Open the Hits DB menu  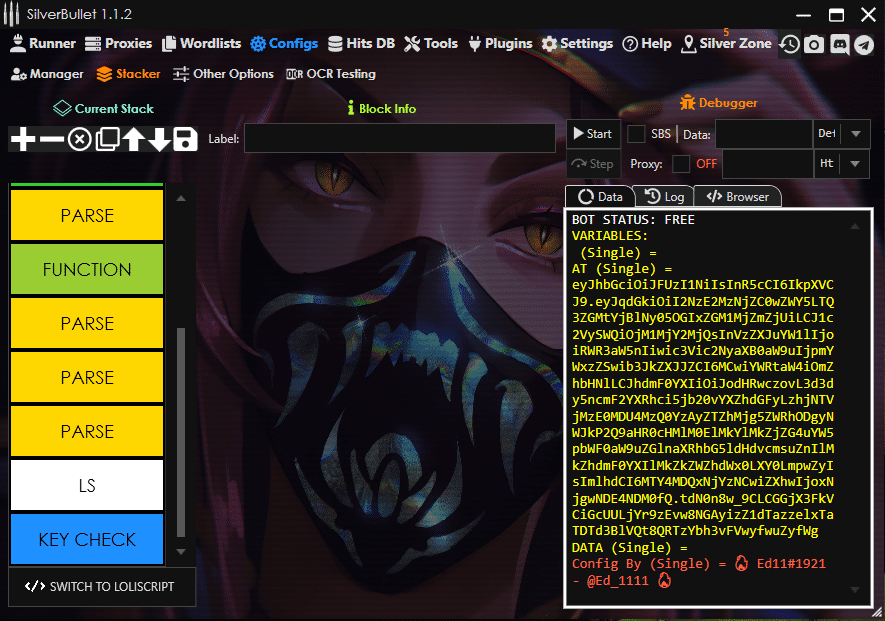[x=361, y=44]
